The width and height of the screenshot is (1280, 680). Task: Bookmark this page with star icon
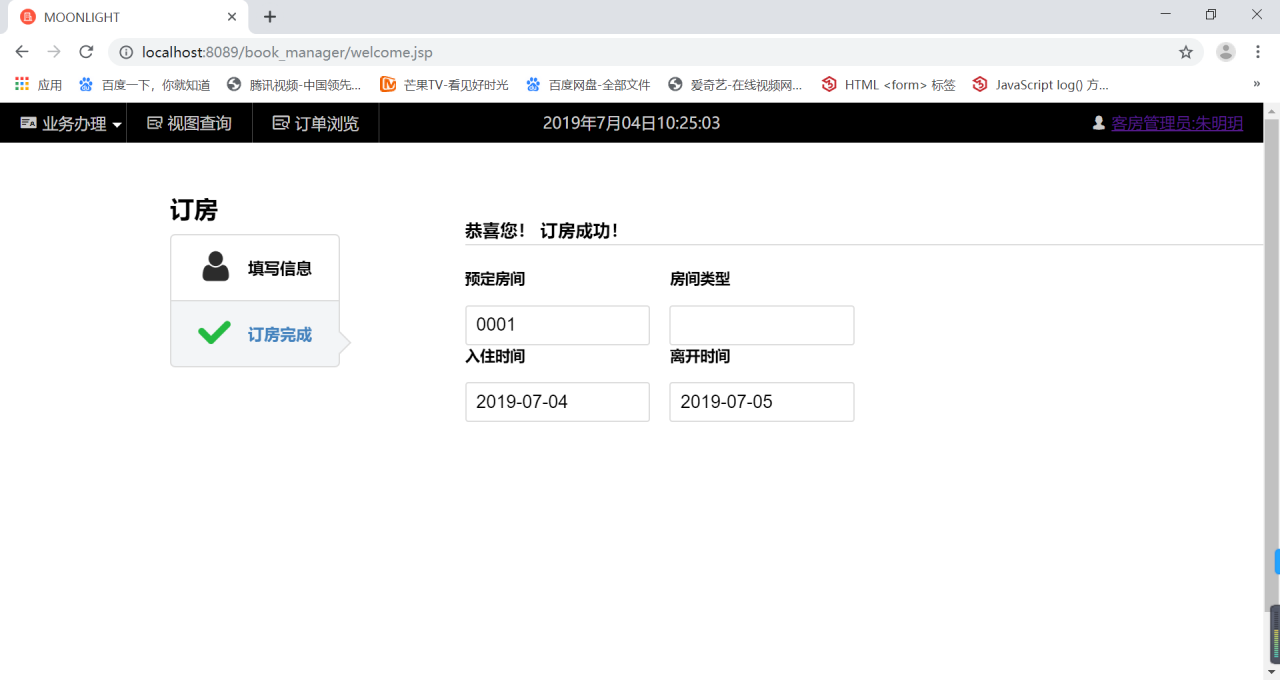click(1186, 52)
